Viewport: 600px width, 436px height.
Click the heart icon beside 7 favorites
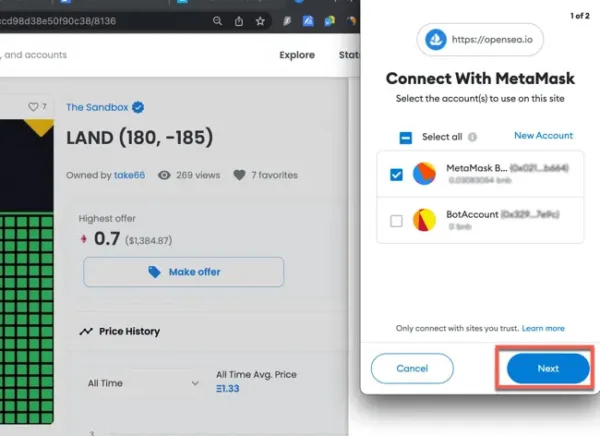pyautogui.click(x=240, y=175)
